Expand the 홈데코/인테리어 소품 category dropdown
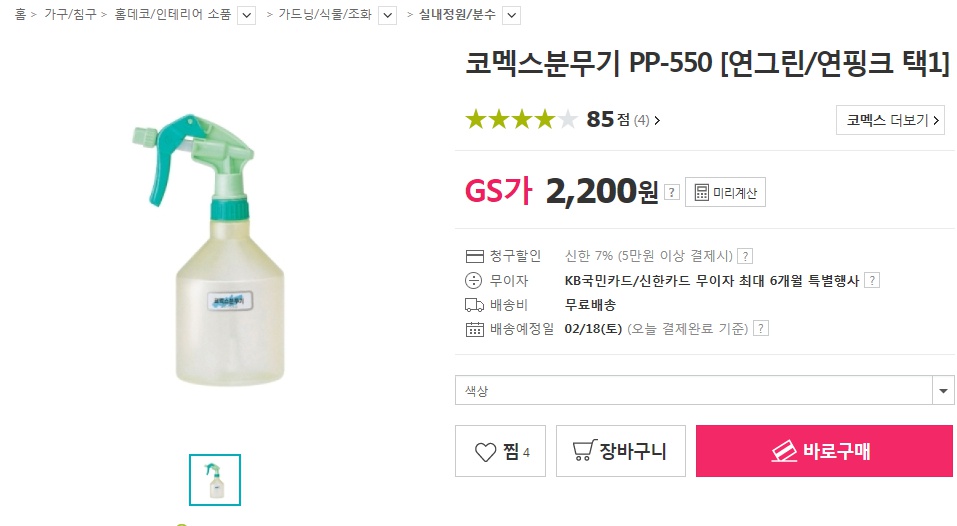 click(x=247, y=15)
